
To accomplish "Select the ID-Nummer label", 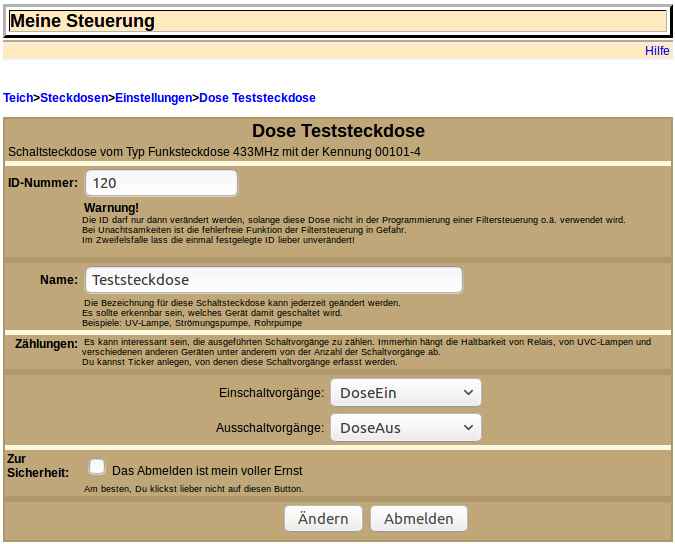I will (43, 183).
